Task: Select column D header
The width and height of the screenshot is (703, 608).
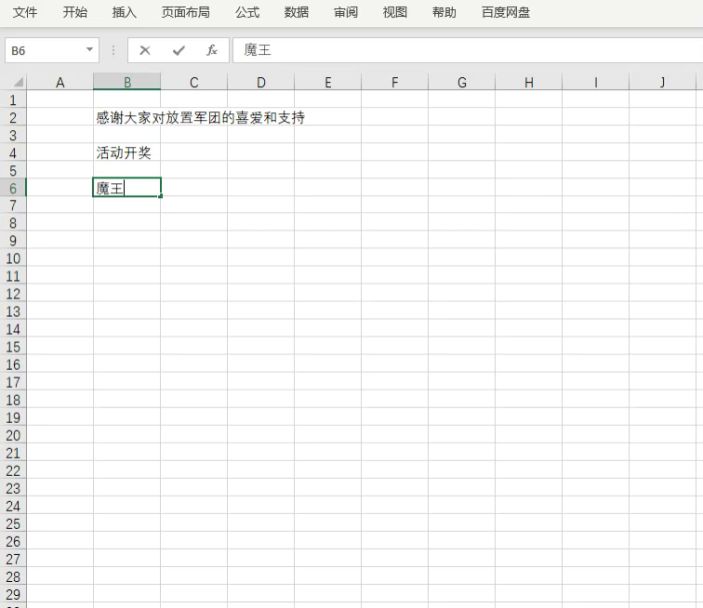Action: pyautogui.click(x=260, y=83)
